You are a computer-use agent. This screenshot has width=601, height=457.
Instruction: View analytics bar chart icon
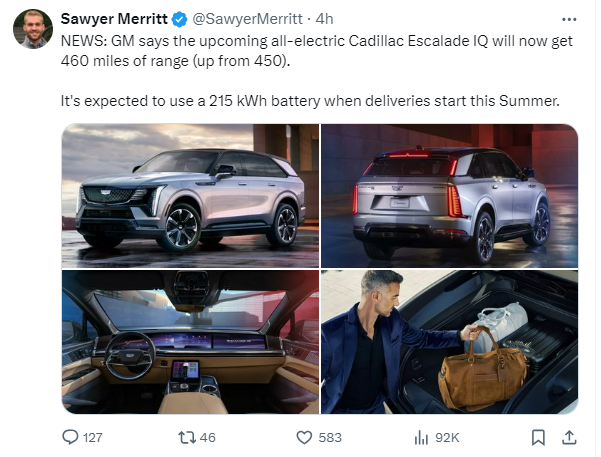point(421,437)
